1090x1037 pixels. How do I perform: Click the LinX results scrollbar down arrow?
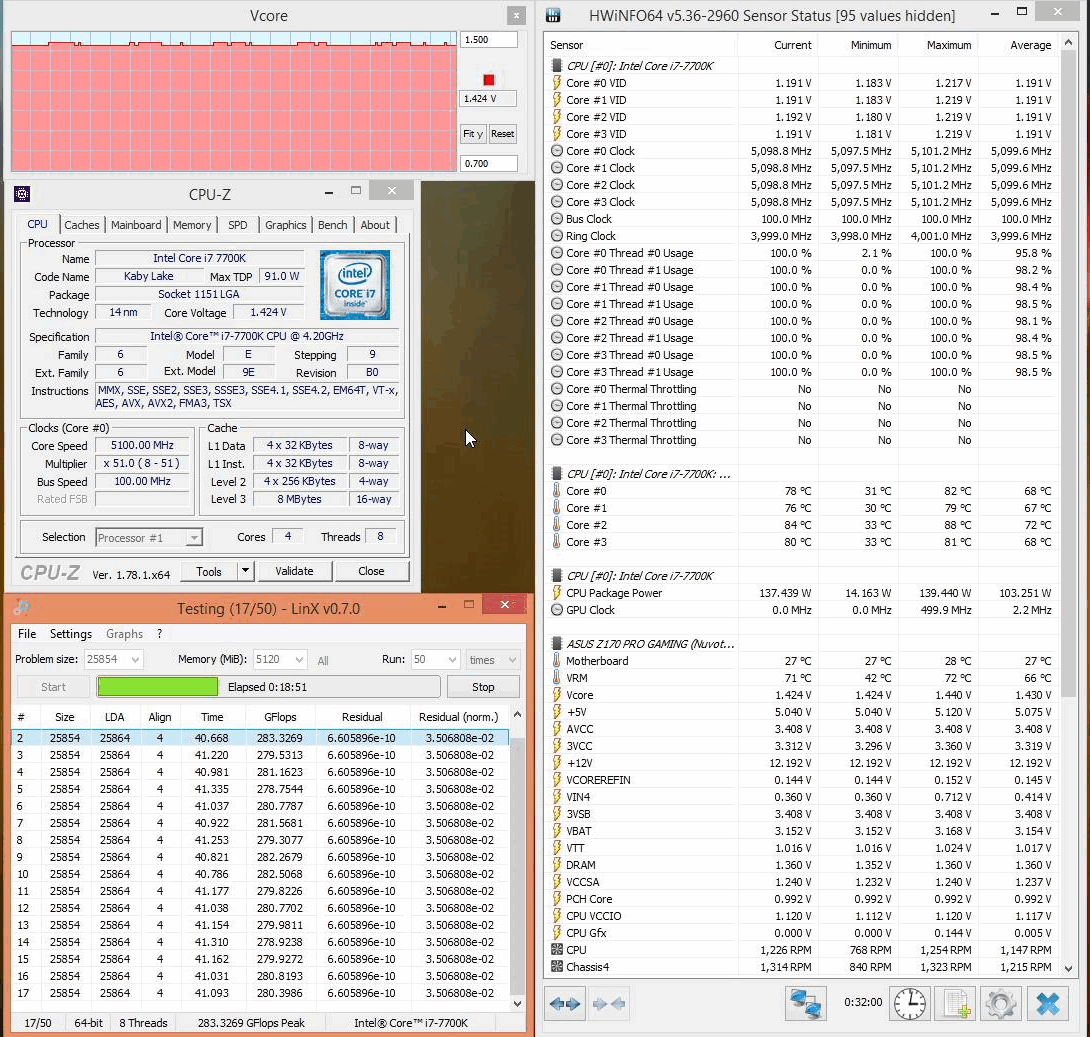517,1004
